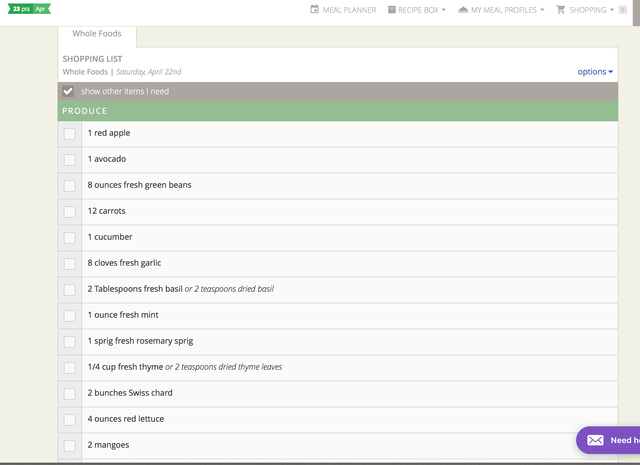This screenshot has height=465, width=640.
Task: Check off 1 avocado
Action: tap(70, 160)
